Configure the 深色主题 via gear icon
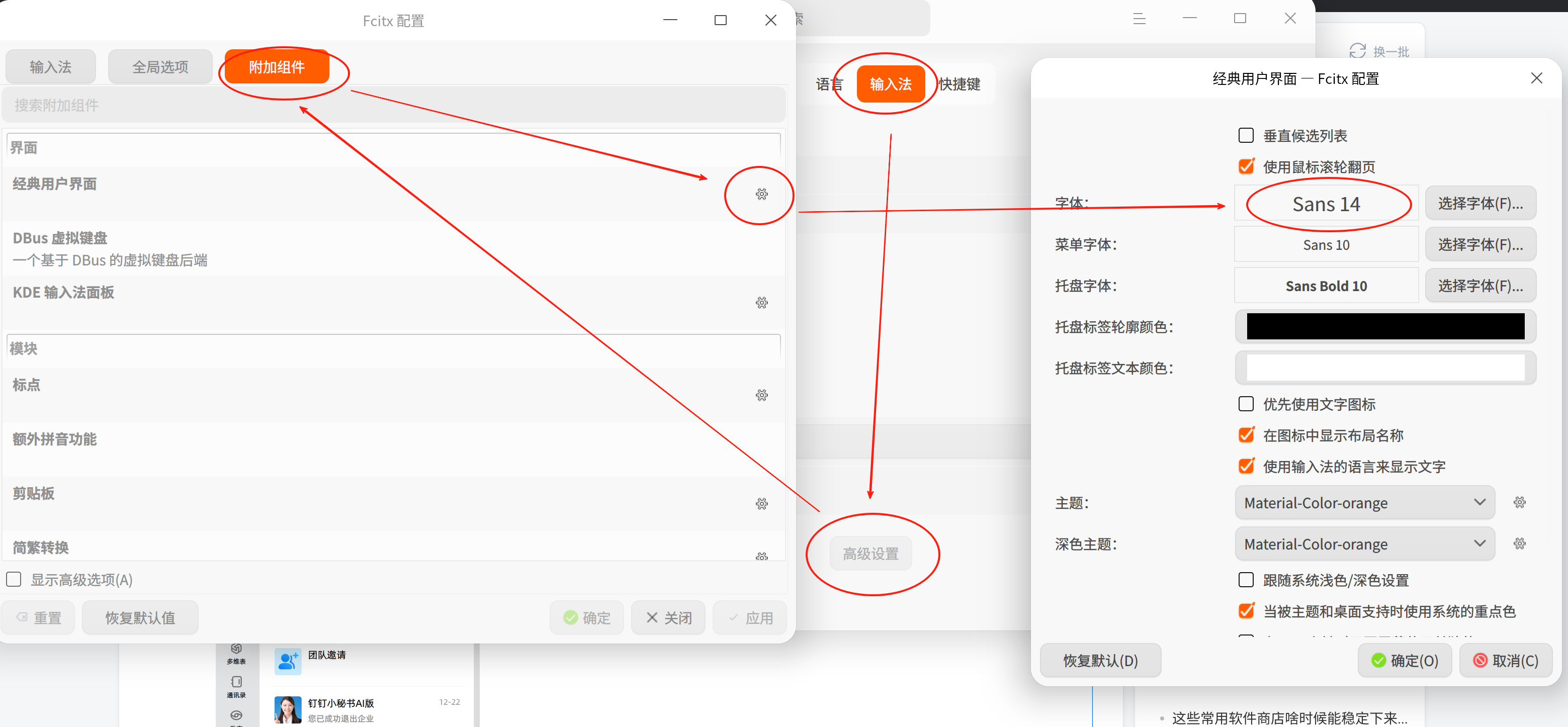The width and height of the screenshot is (1568, 727). [x=1519, y=543]
